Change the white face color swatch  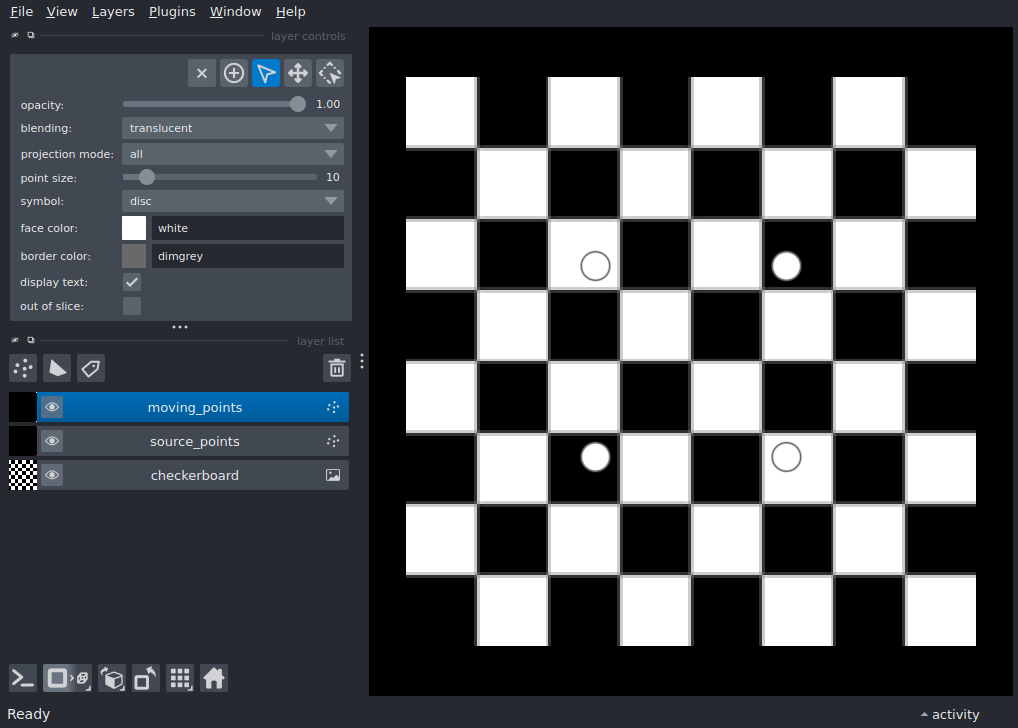pos(133,228)
